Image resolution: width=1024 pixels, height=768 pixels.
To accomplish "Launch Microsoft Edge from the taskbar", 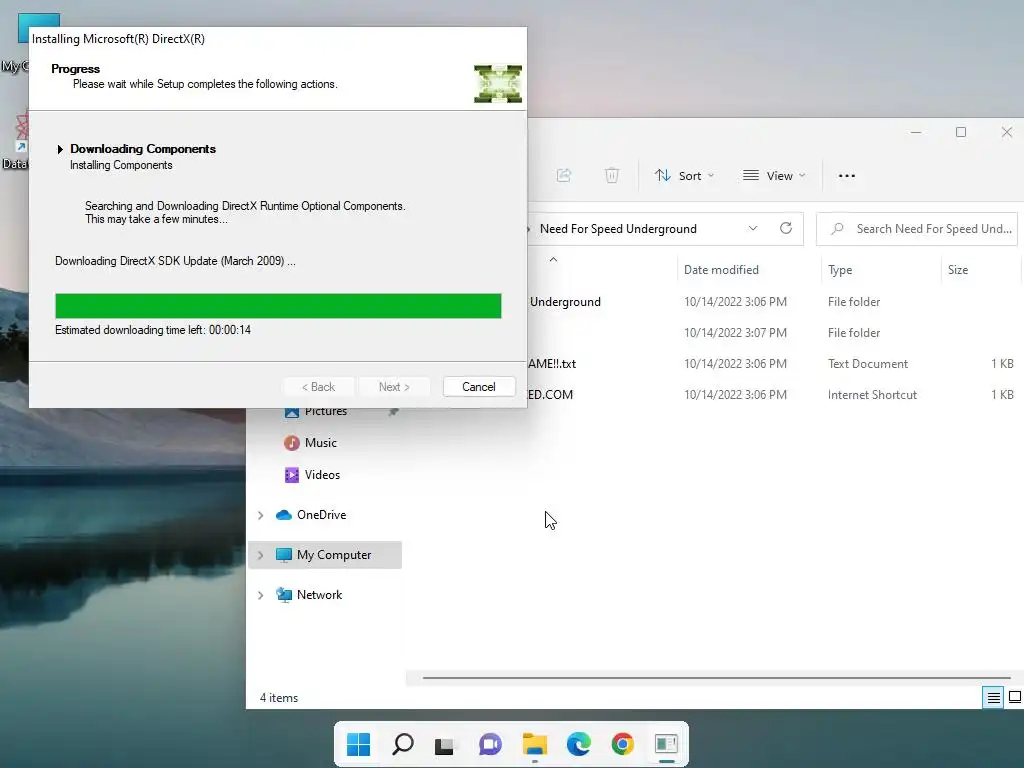I will point(579,744).
